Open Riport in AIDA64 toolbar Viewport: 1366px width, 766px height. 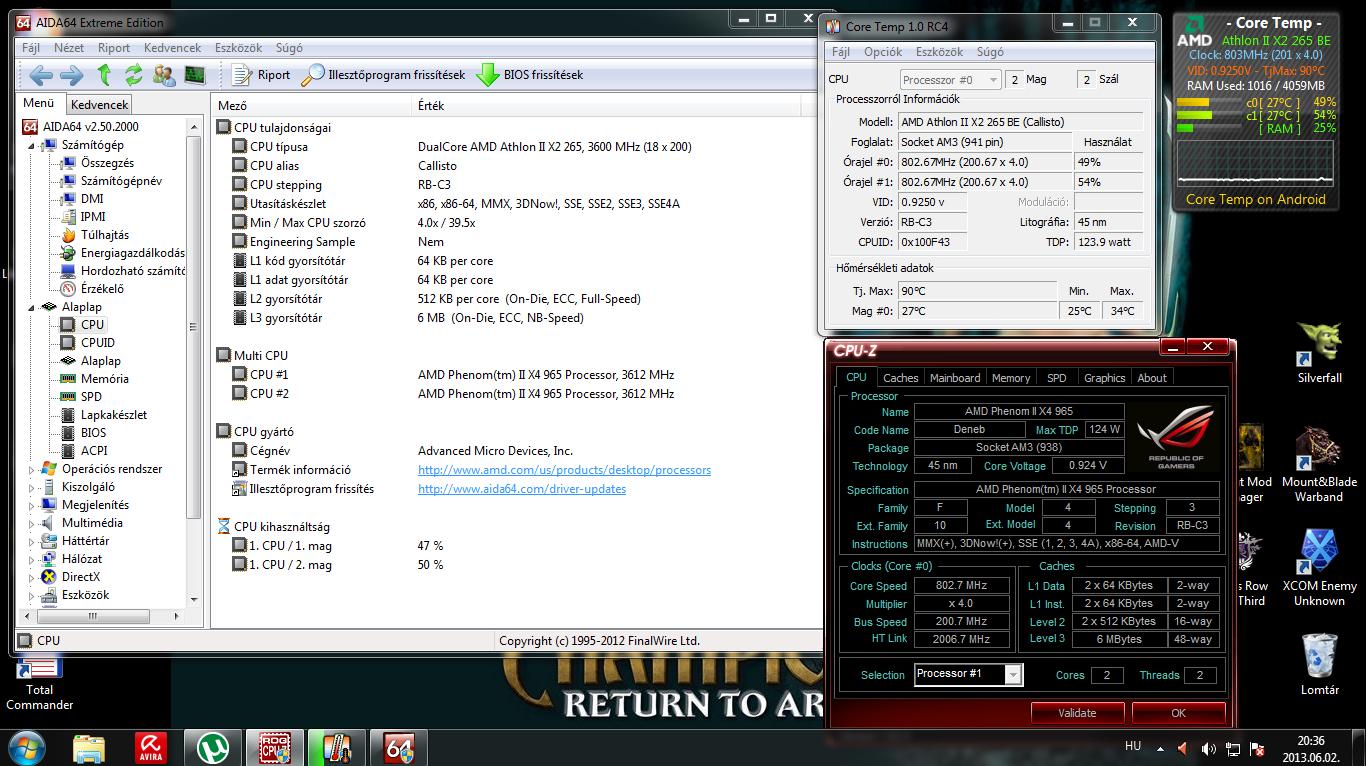[x=260, y=75]
